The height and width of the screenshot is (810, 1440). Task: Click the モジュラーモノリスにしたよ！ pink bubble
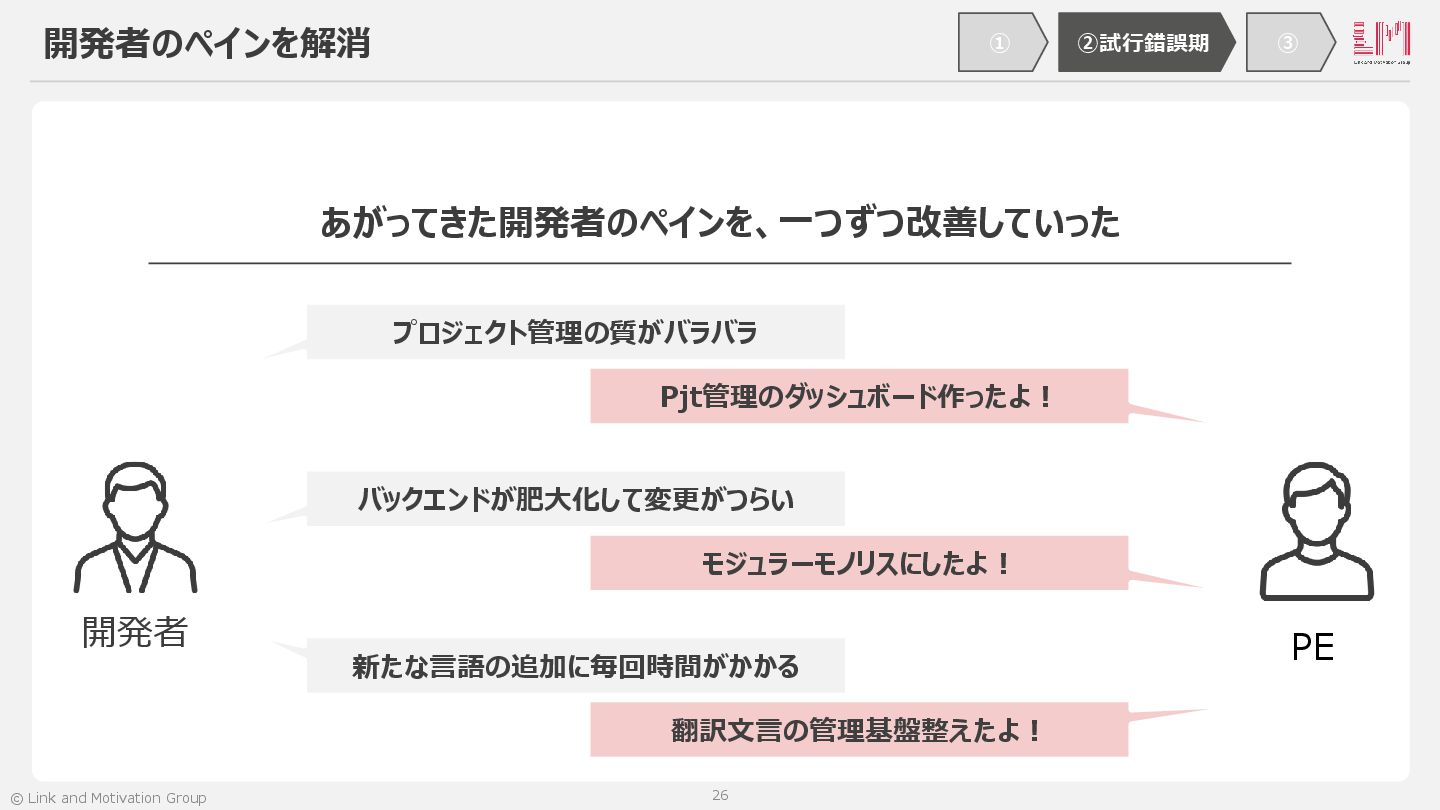859,563
